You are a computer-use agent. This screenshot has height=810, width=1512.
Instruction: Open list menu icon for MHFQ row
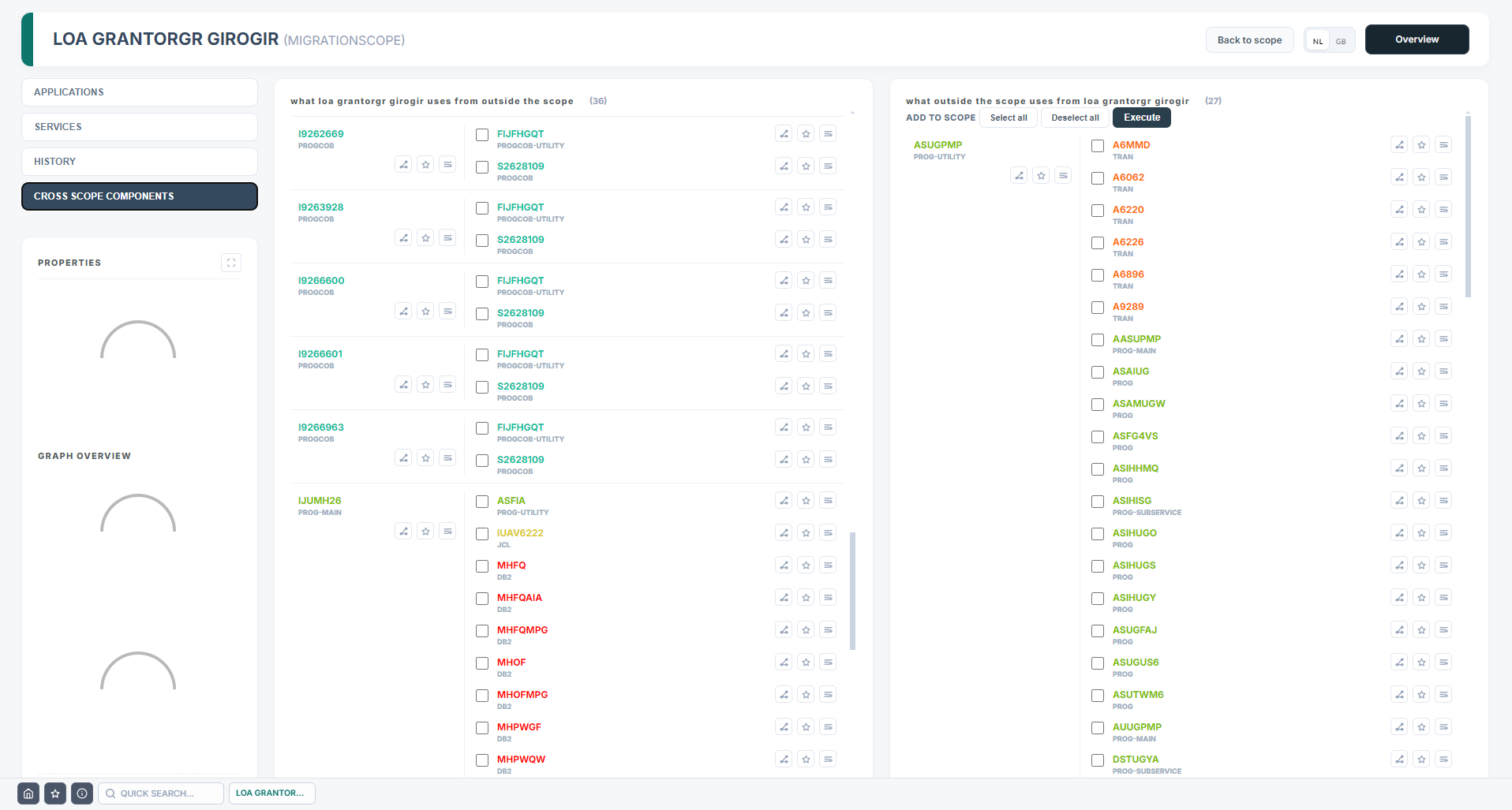[x=828, y=566]
